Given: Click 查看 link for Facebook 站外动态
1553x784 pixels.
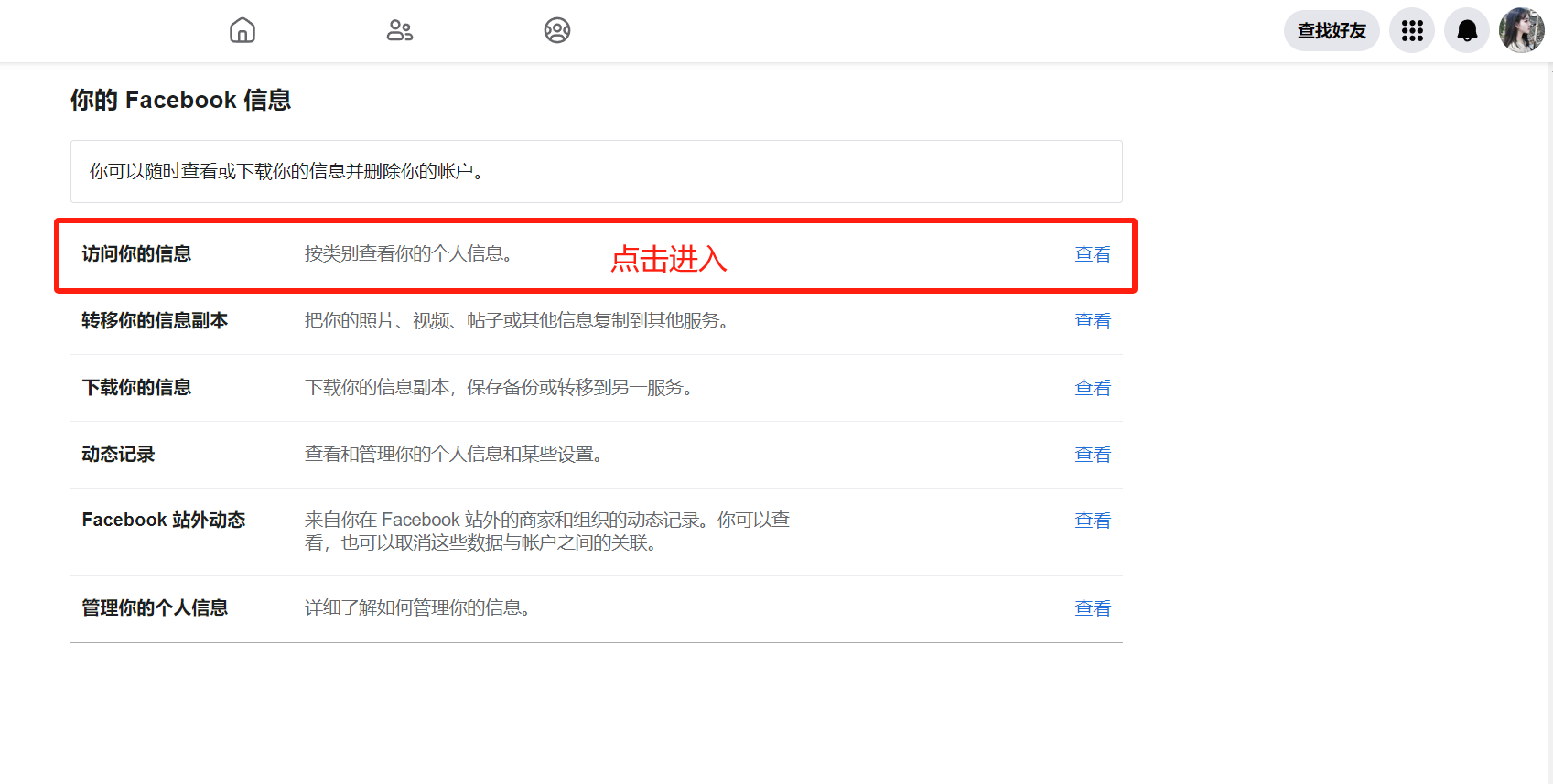Looking at the screenshot, I should point(1093,521).
